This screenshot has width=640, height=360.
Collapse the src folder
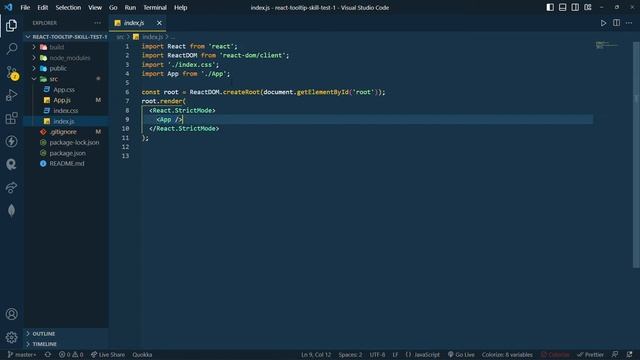(66, 79)
